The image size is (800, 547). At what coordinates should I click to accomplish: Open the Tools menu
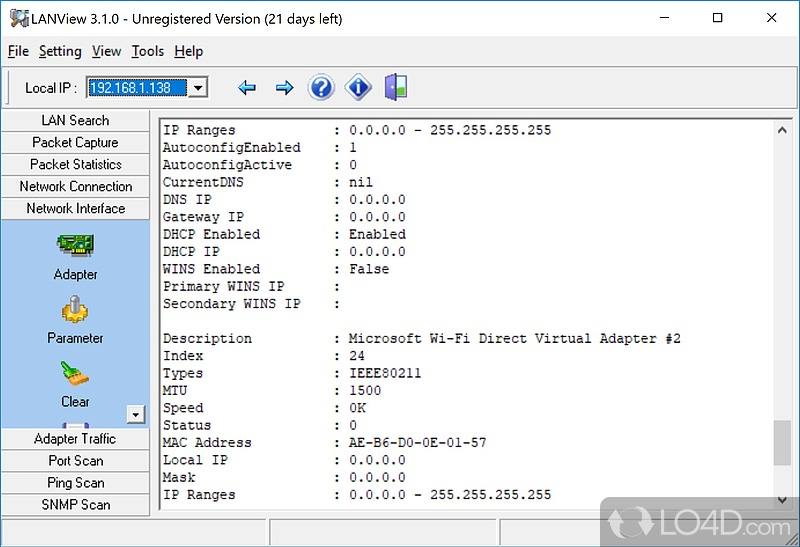click(147, 51)
